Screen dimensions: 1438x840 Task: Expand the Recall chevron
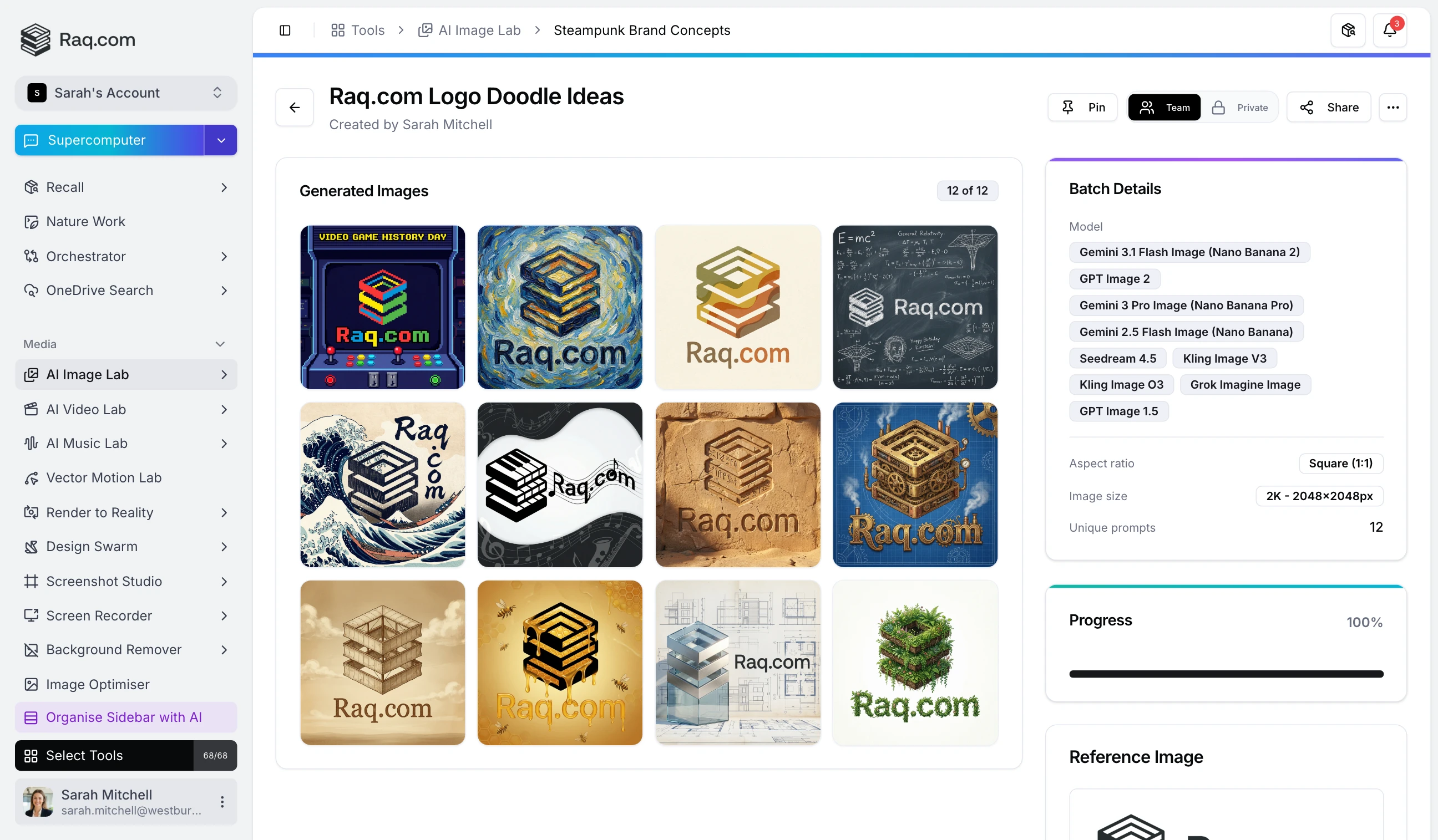(224, 187)
